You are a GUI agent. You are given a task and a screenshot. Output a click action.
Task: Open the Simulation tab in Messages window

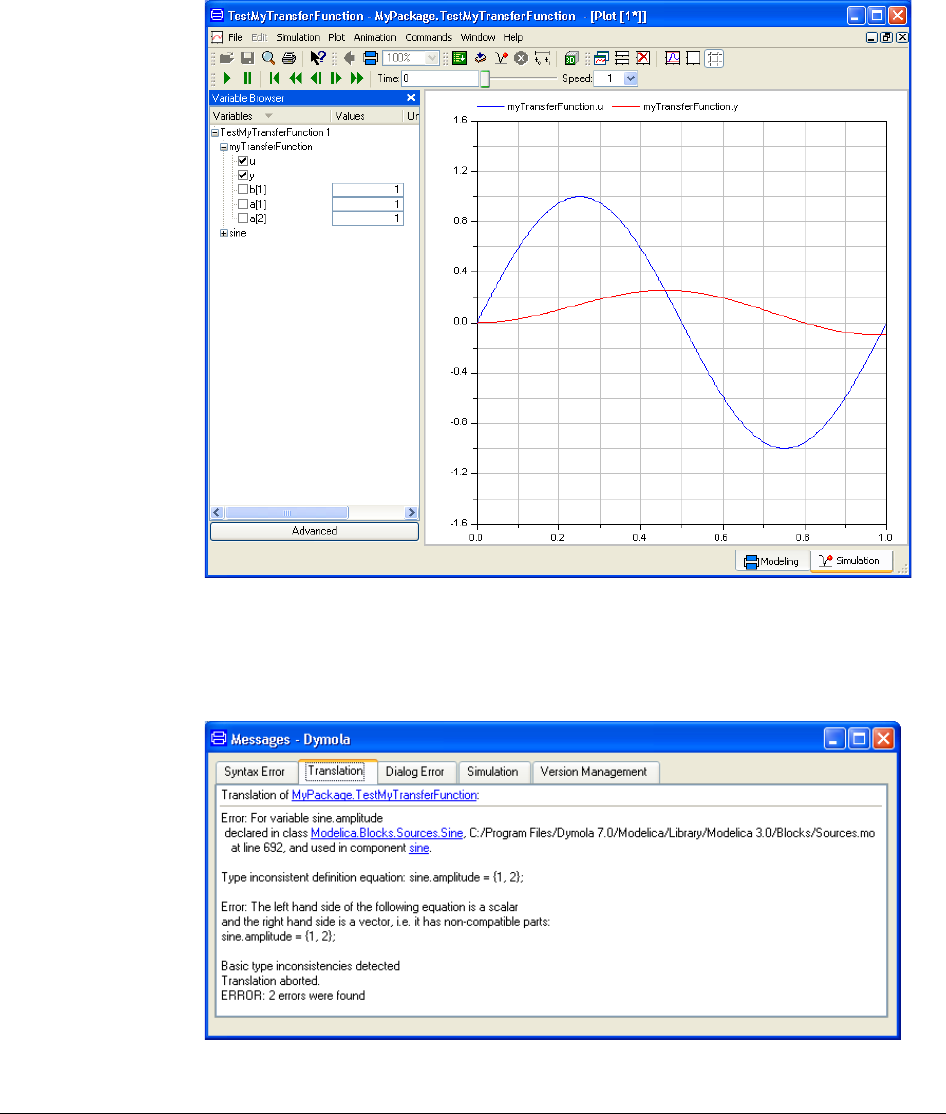pos(492,772)
